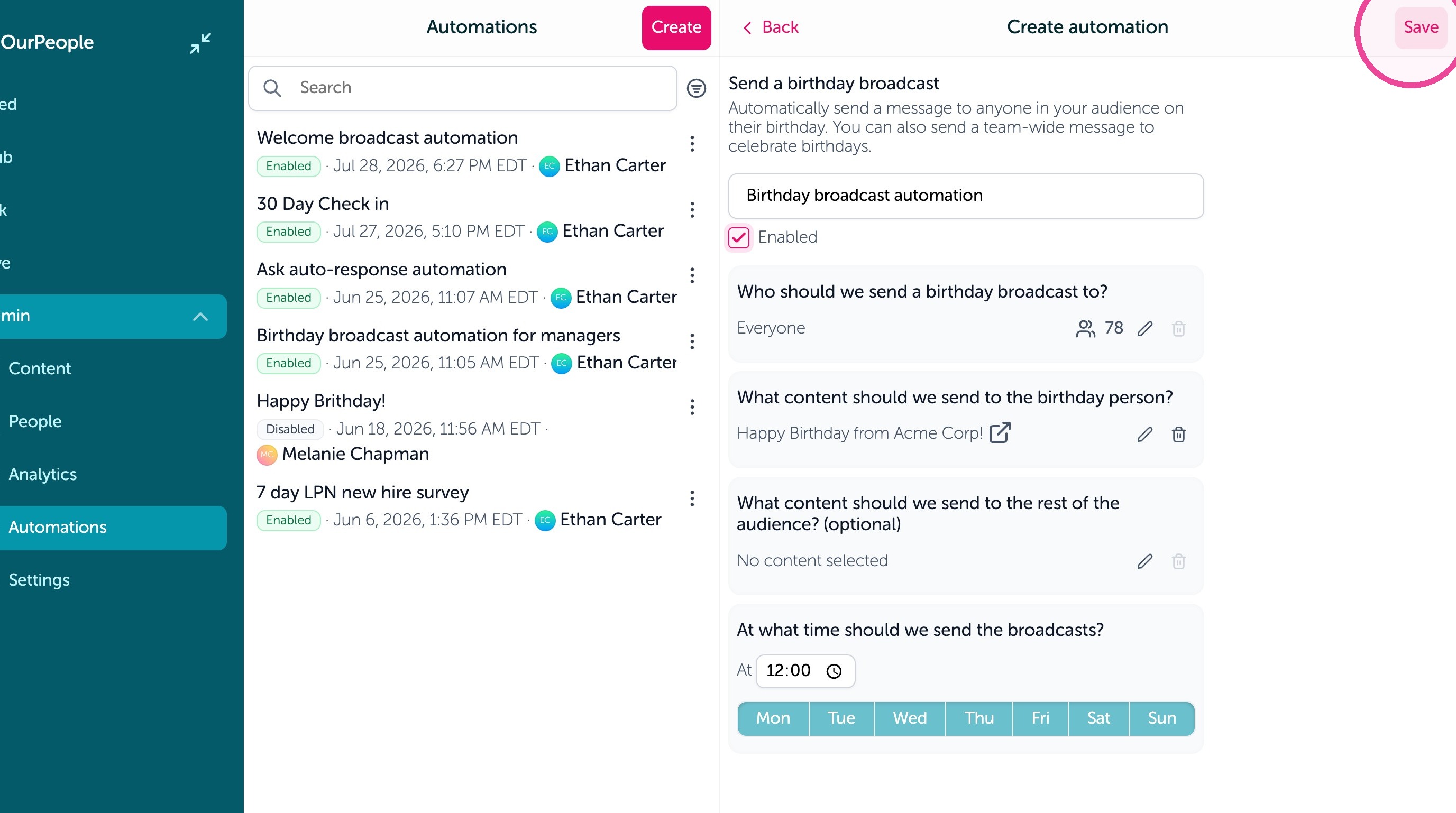Screen dimensions: 1456x813
Task: Toggle the Sat day button
Action: click(1098, 718)
